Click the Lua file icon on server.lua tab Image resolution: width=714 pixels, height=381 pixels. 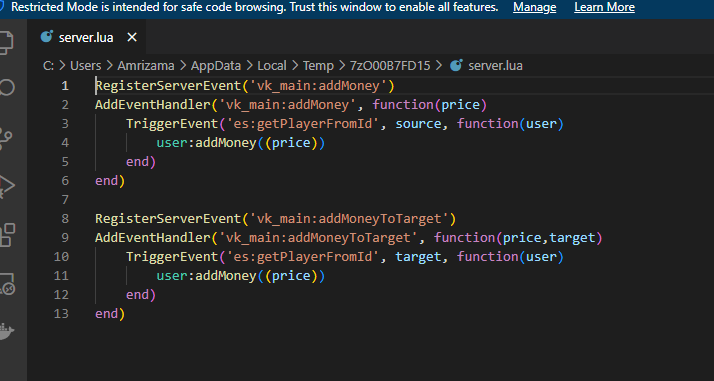pyautogui.click(x=46, y=36)
